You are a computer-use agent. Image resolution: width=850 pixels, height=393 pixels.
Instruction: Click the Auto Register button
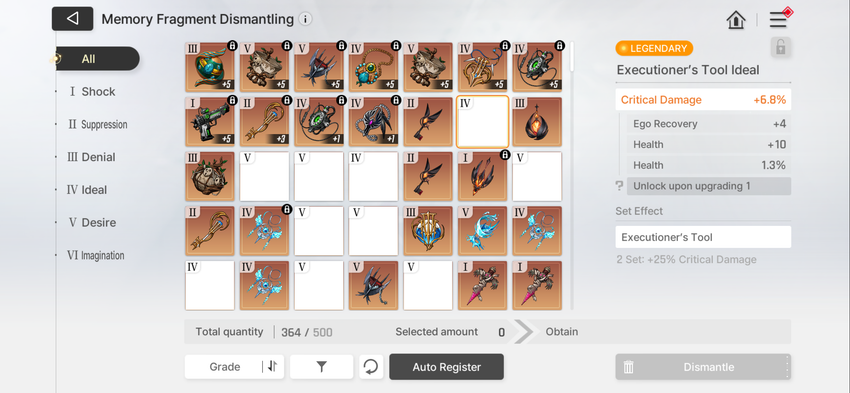point(446,367)
